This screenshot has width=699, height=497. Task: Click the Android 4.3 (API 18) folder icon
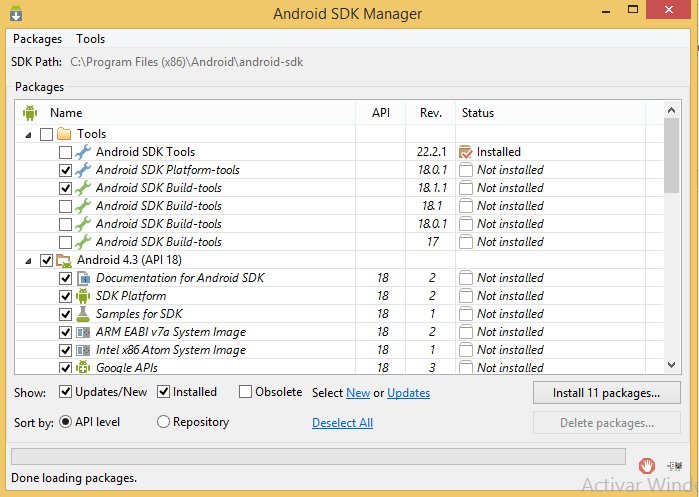coord(64,260)
